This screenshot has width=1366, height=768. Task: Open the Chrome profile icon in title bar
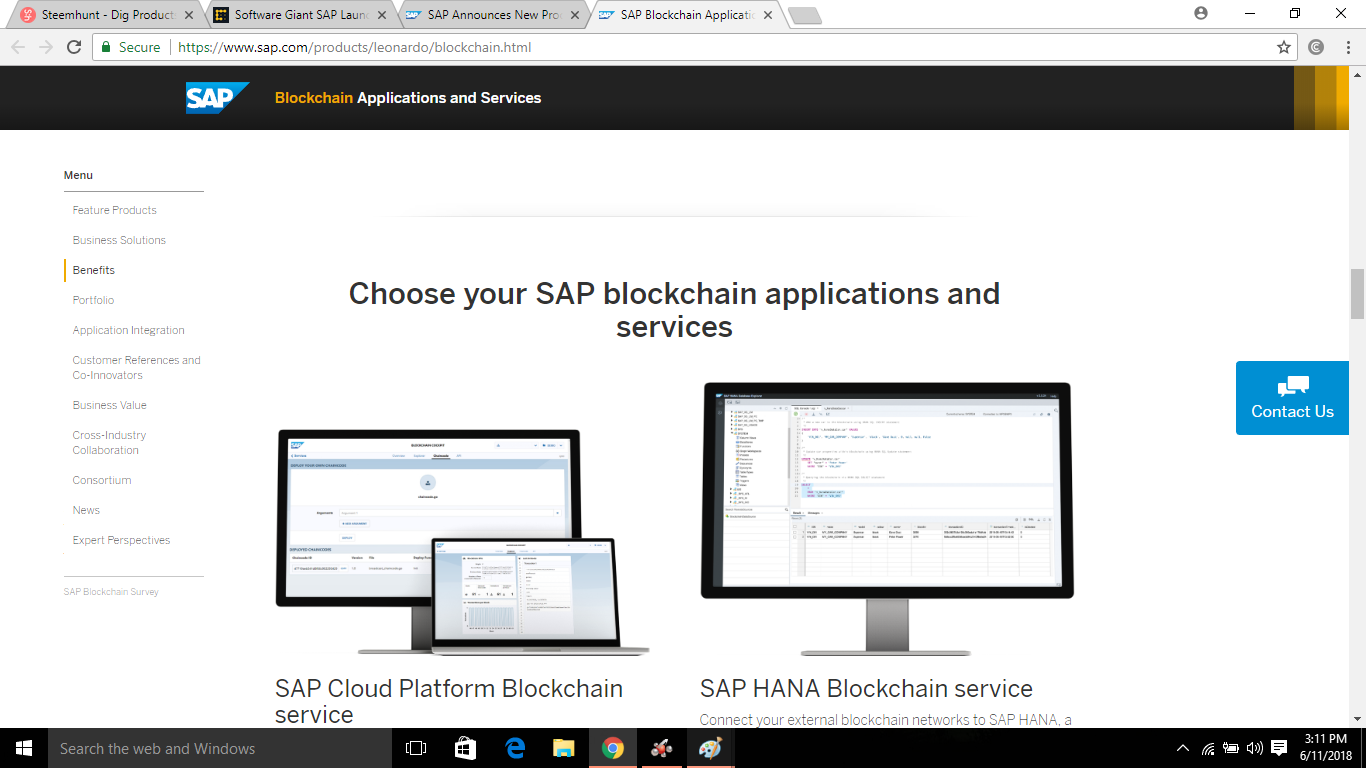tap(1201, 13)
